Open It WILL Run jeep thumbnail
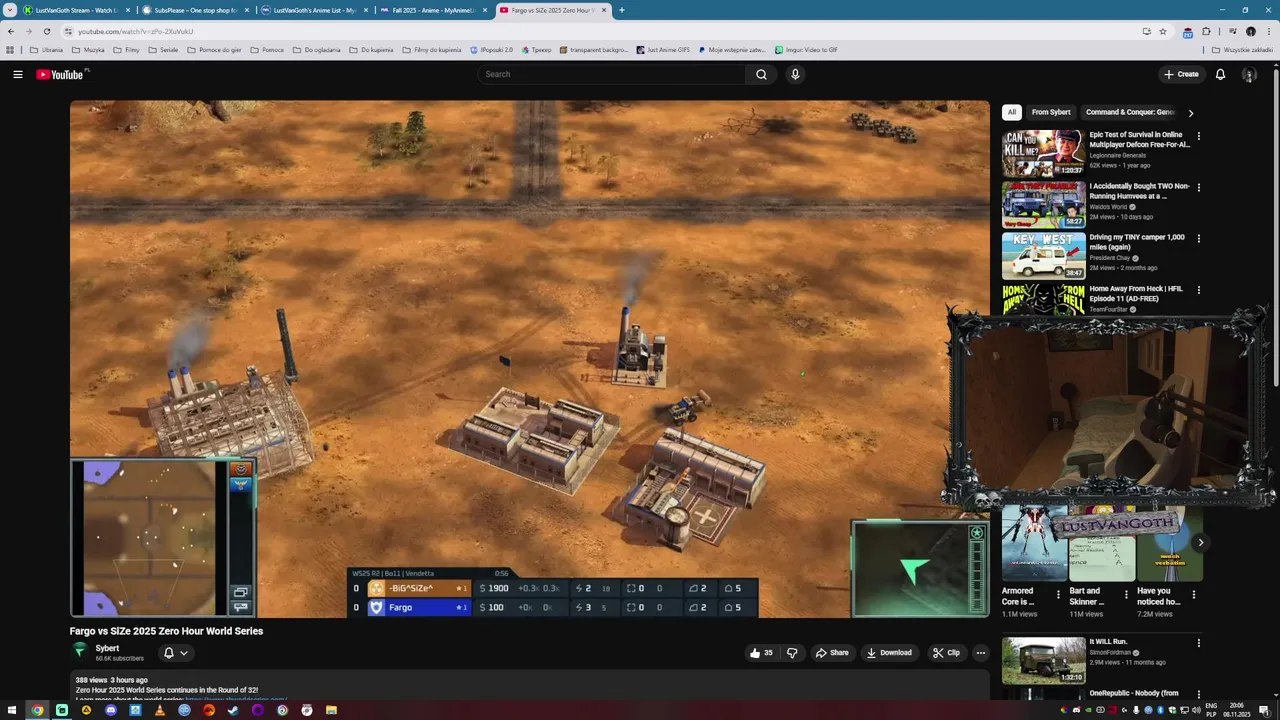1280x720 pixels. pos(1043,660)
